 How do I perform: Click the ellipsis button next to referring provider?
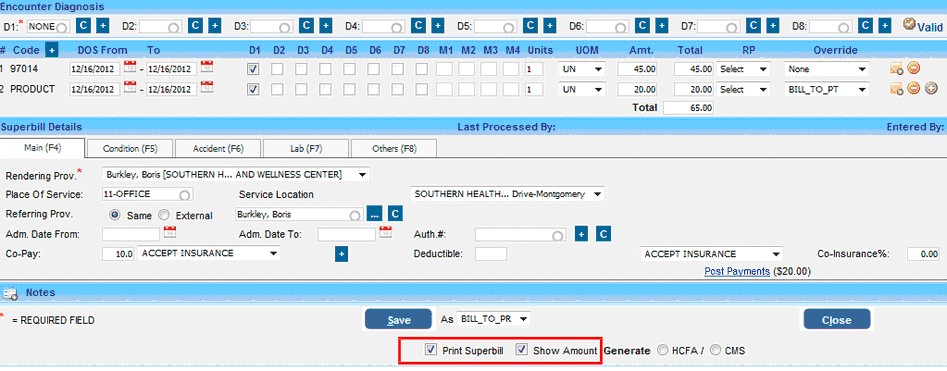tap(375, 214)
